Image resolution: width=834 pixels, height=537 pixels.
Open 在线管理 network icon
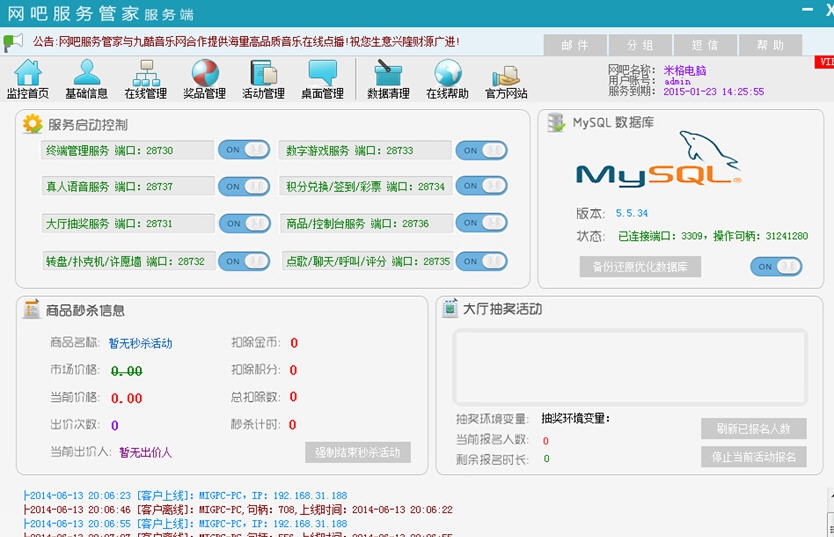point(146,79)
